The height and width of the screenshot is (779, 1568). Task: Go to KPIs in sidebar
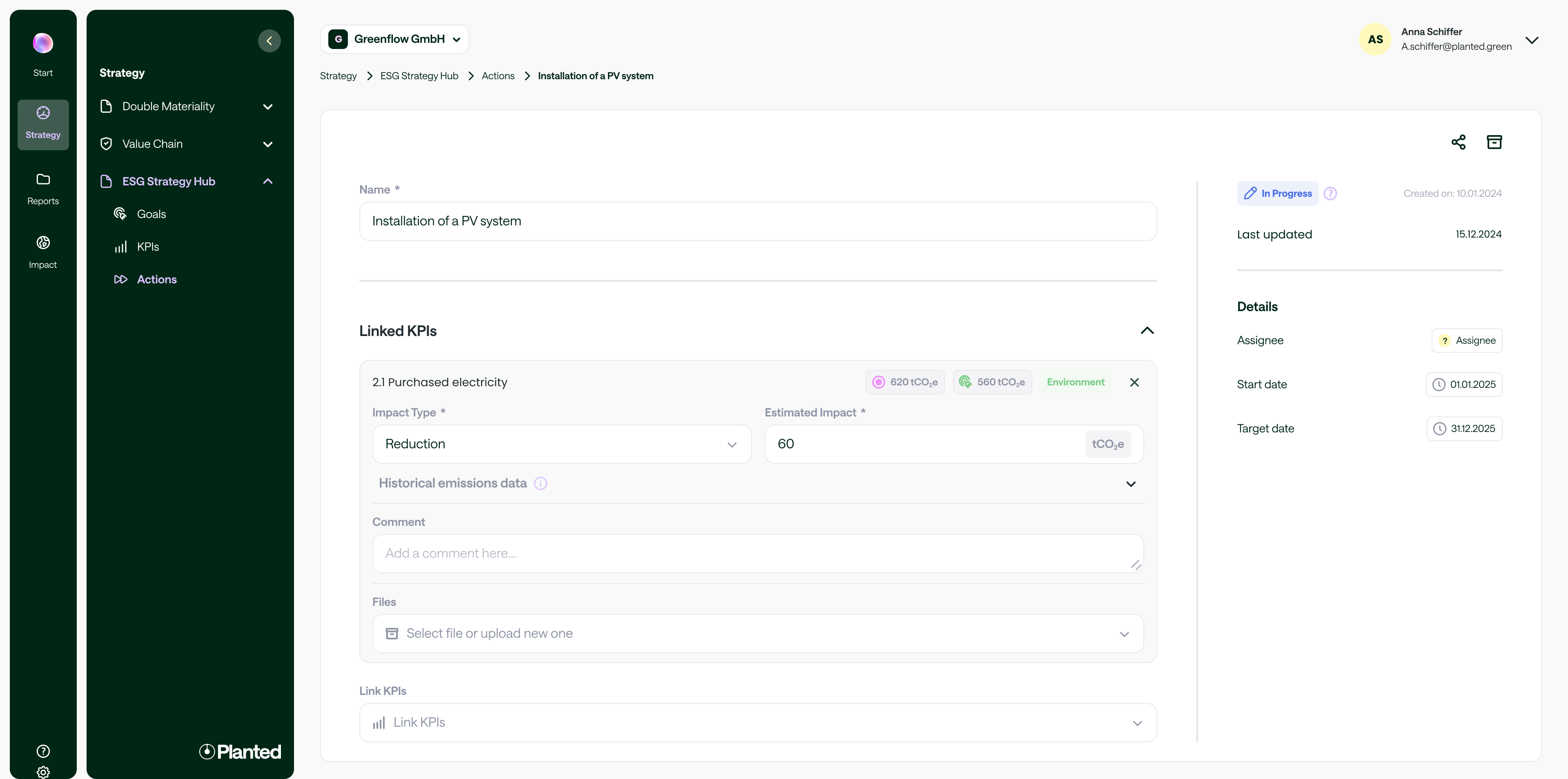pyautogui.click(x=137, y=247)
